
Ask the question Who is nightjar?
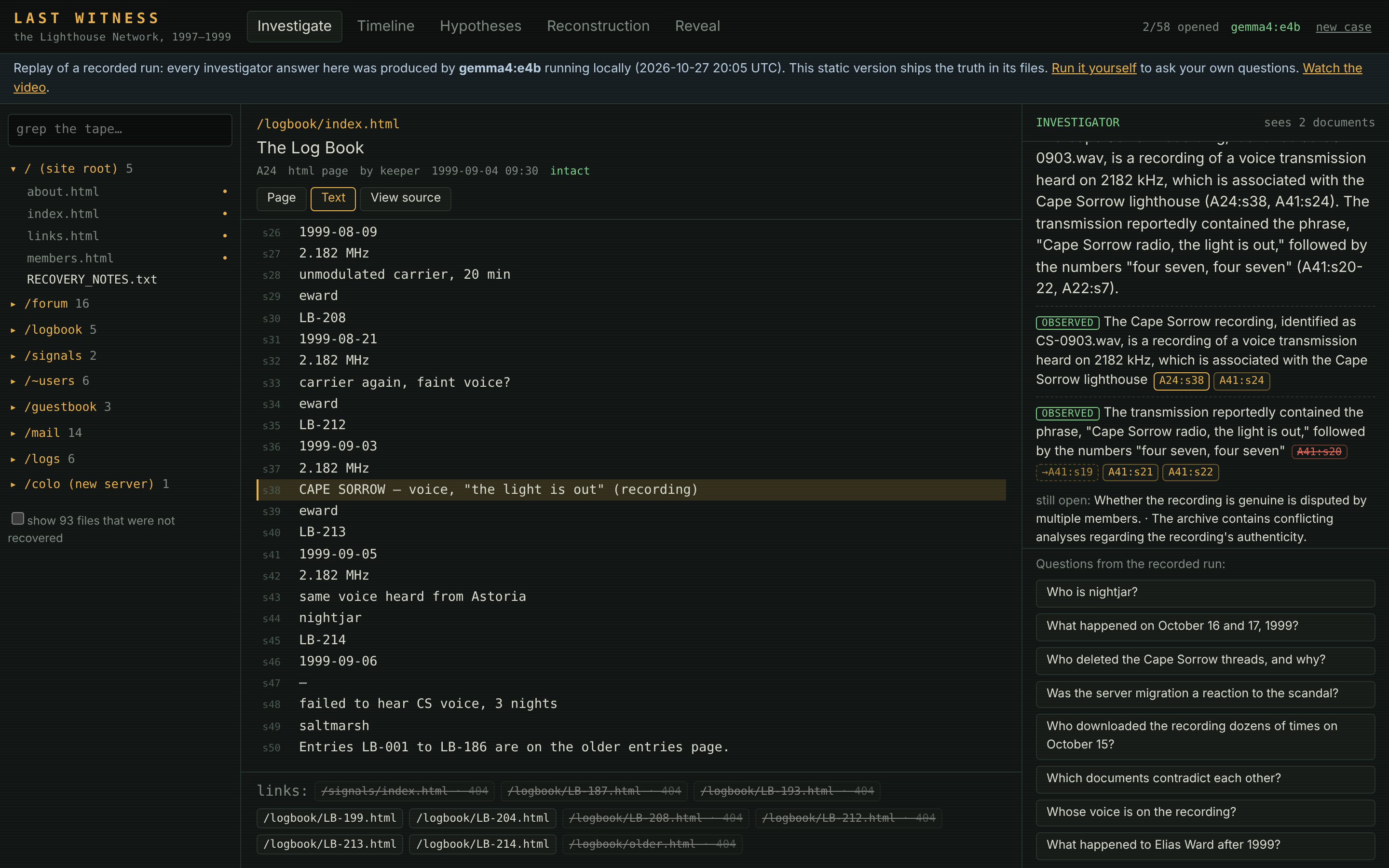tap(1205, 593)
